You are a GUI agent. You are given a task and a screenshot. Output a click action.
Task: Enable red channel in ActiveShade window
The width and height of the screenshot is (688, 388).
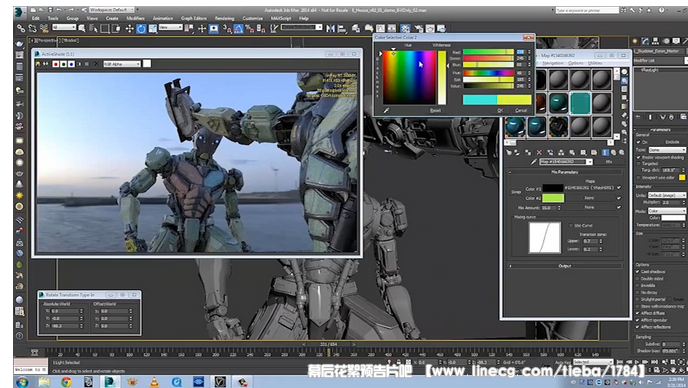click(56, 64)
